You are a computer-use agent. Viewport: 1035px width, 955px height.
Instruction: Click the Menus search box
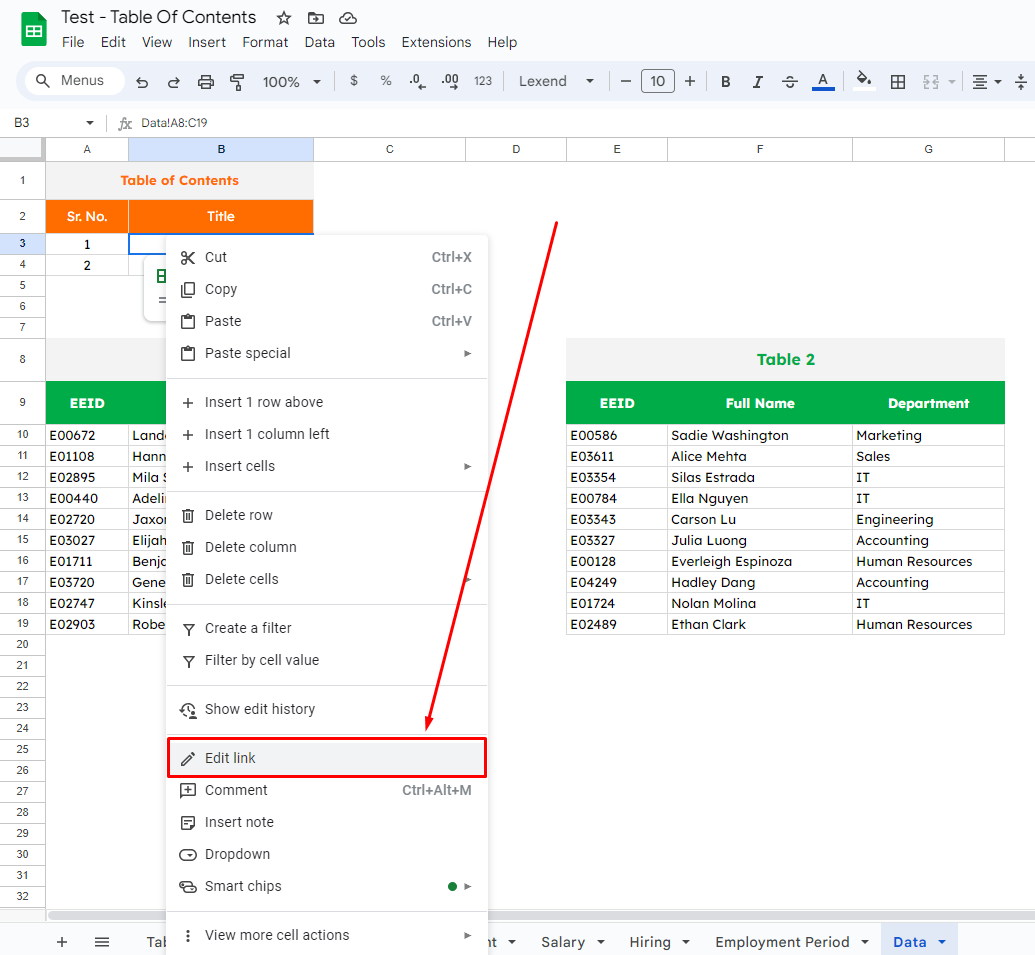tap(75, 81)
